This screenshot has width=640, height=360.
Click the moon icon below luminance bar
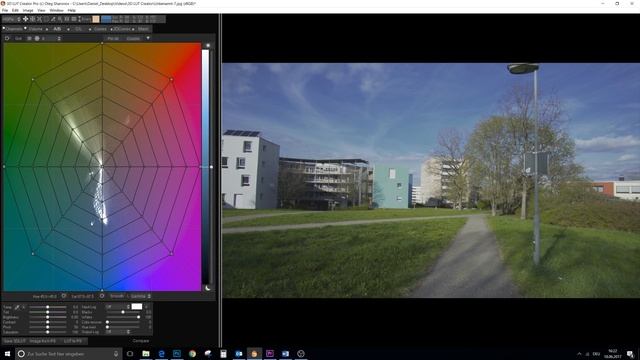[x=208, y=288]
